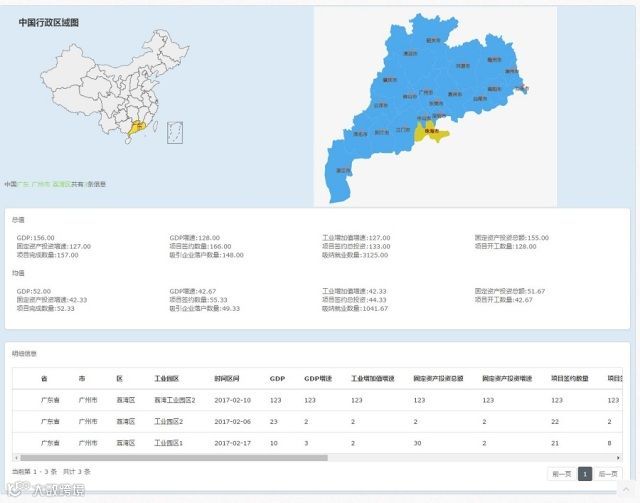Select 清远市 on the Guangdong map

point(410,53)
